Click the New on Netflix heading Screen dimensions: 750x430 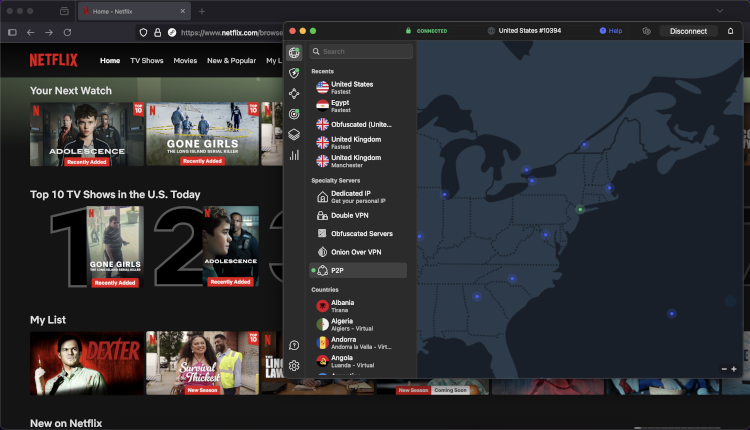(x=66, y=423)
